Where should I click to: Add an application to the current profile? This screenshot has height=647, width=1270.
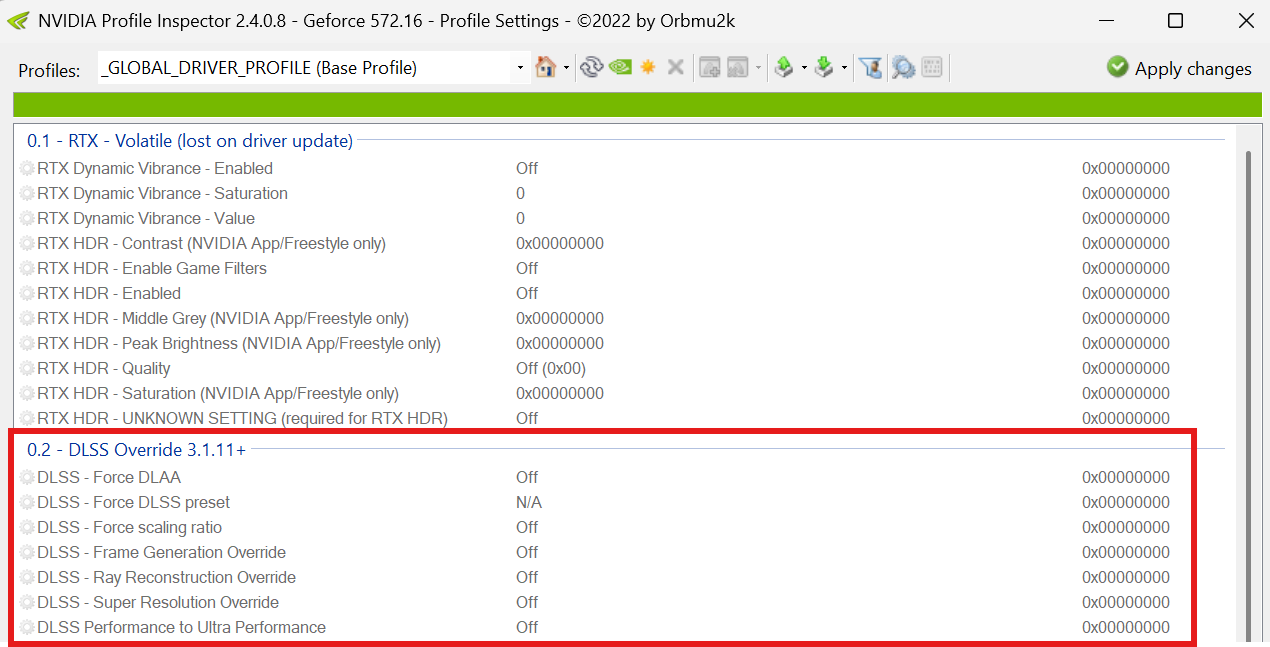(710, 67)
